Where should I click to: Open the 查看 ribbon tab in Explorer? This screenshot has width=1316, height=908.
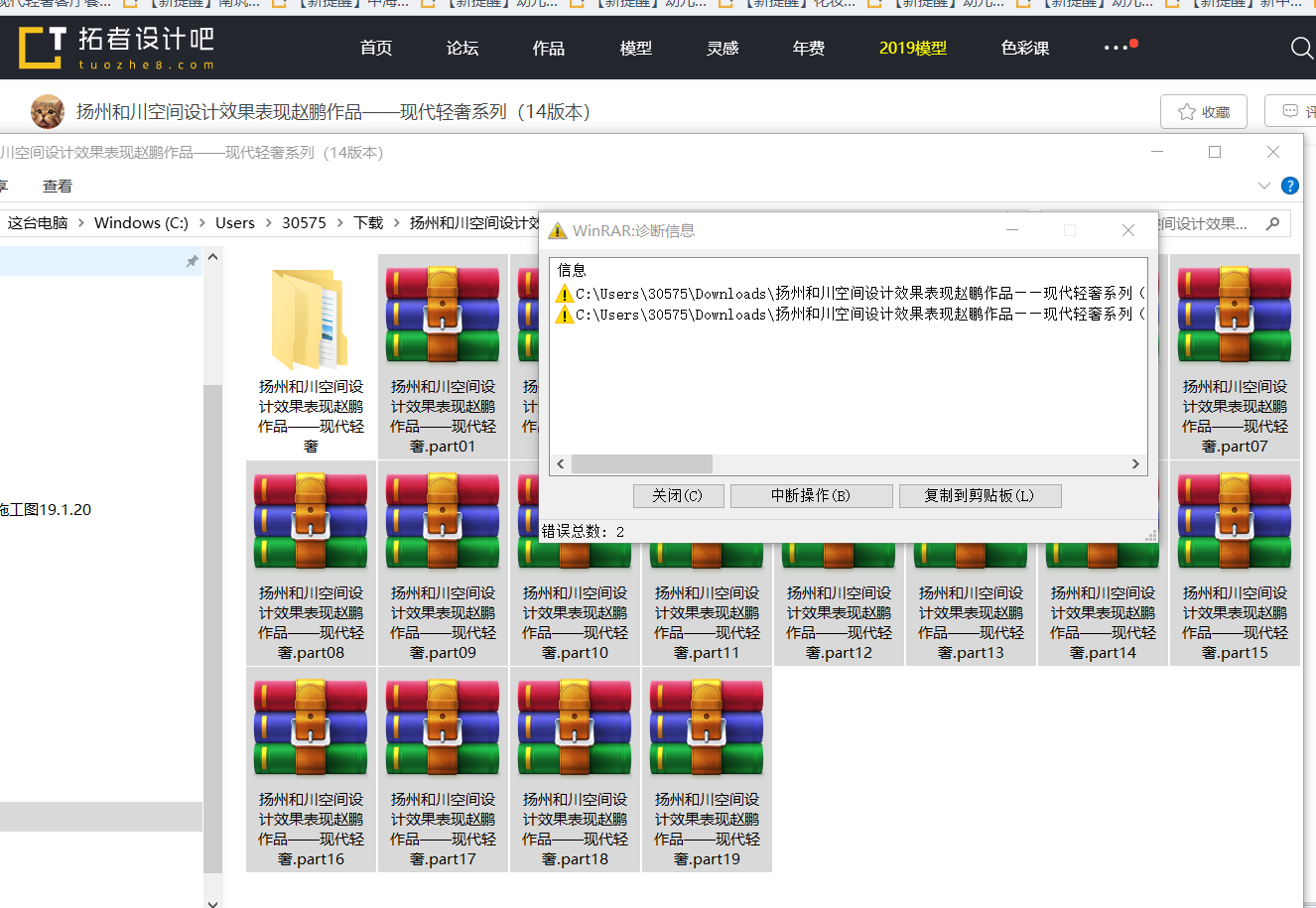coord(58,186)
